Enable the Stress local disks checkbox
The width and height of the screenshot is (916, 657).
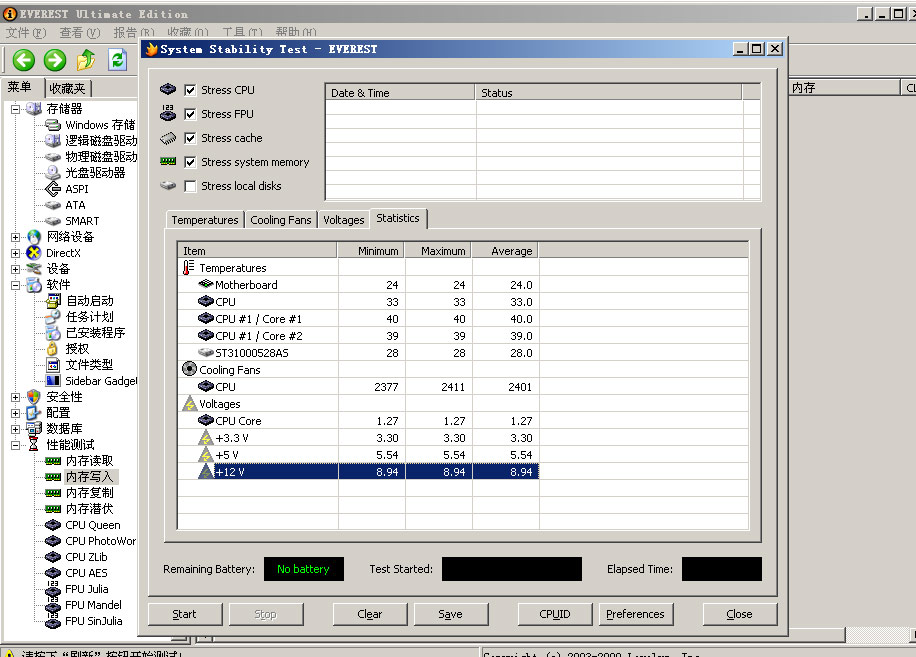coord(190,186)
